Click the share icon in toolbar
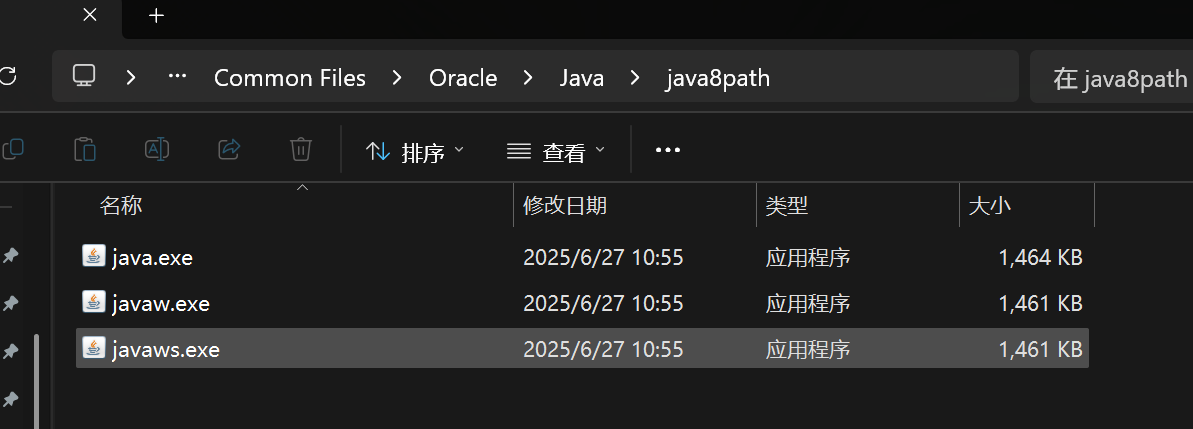Viewport: 1193px width, 429px height. point(229,150)
